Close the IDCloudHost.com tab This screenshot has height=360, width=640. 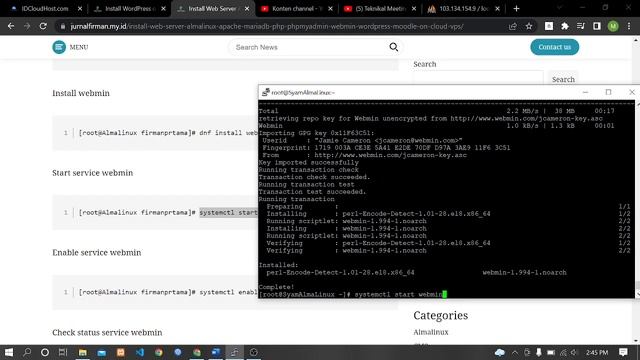80,9
